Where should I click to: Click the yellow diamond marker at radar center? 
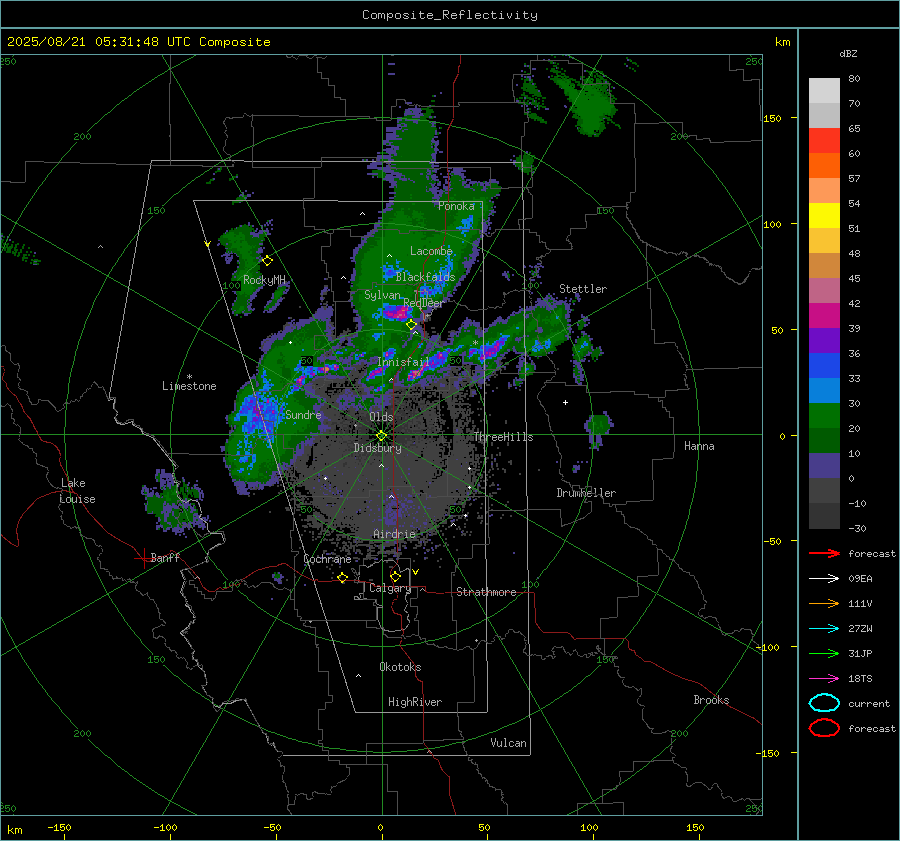point(382,436)
